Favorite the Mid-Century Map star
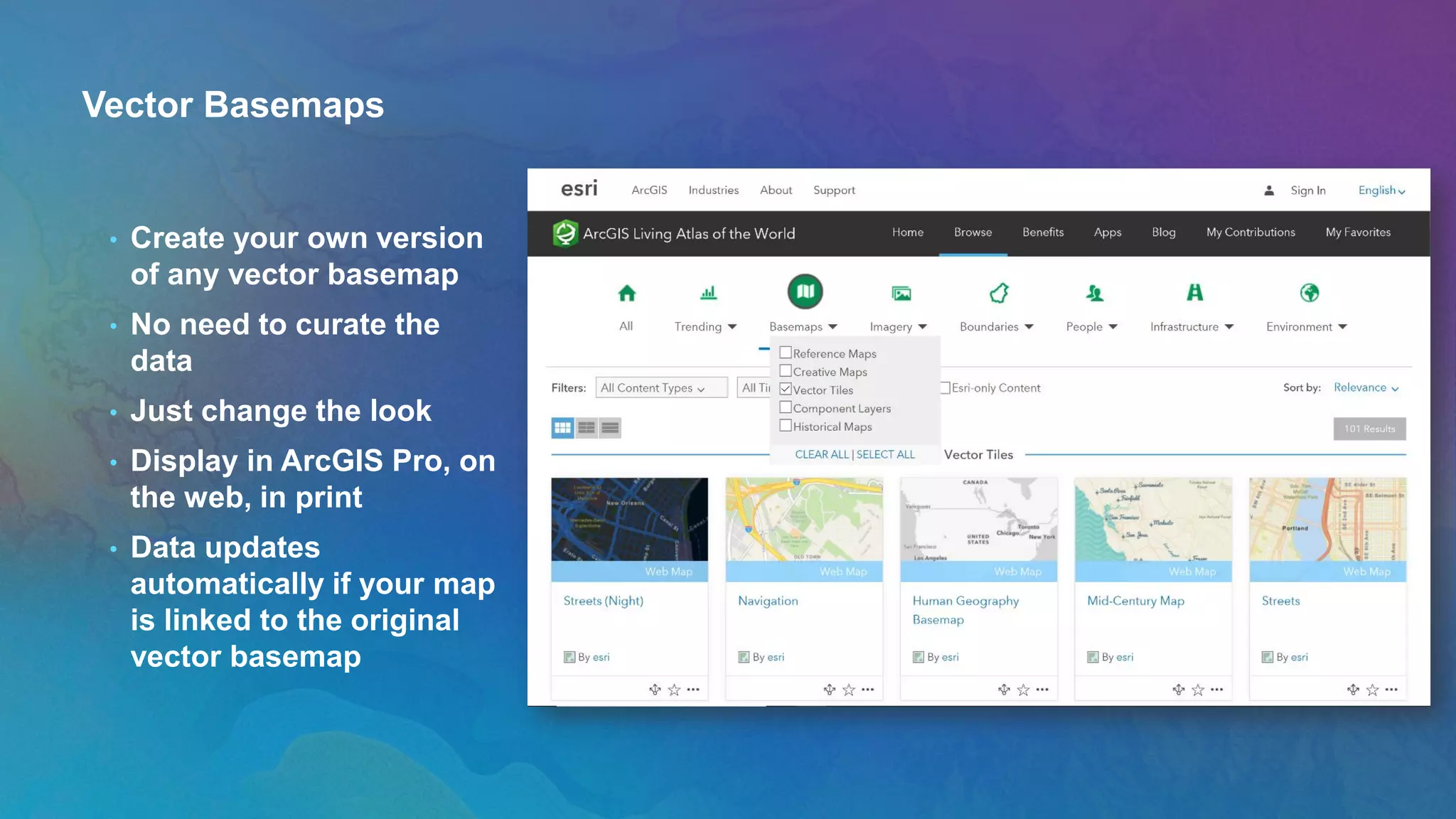The image size is (1456, 819). click(x=1198, y=690)
